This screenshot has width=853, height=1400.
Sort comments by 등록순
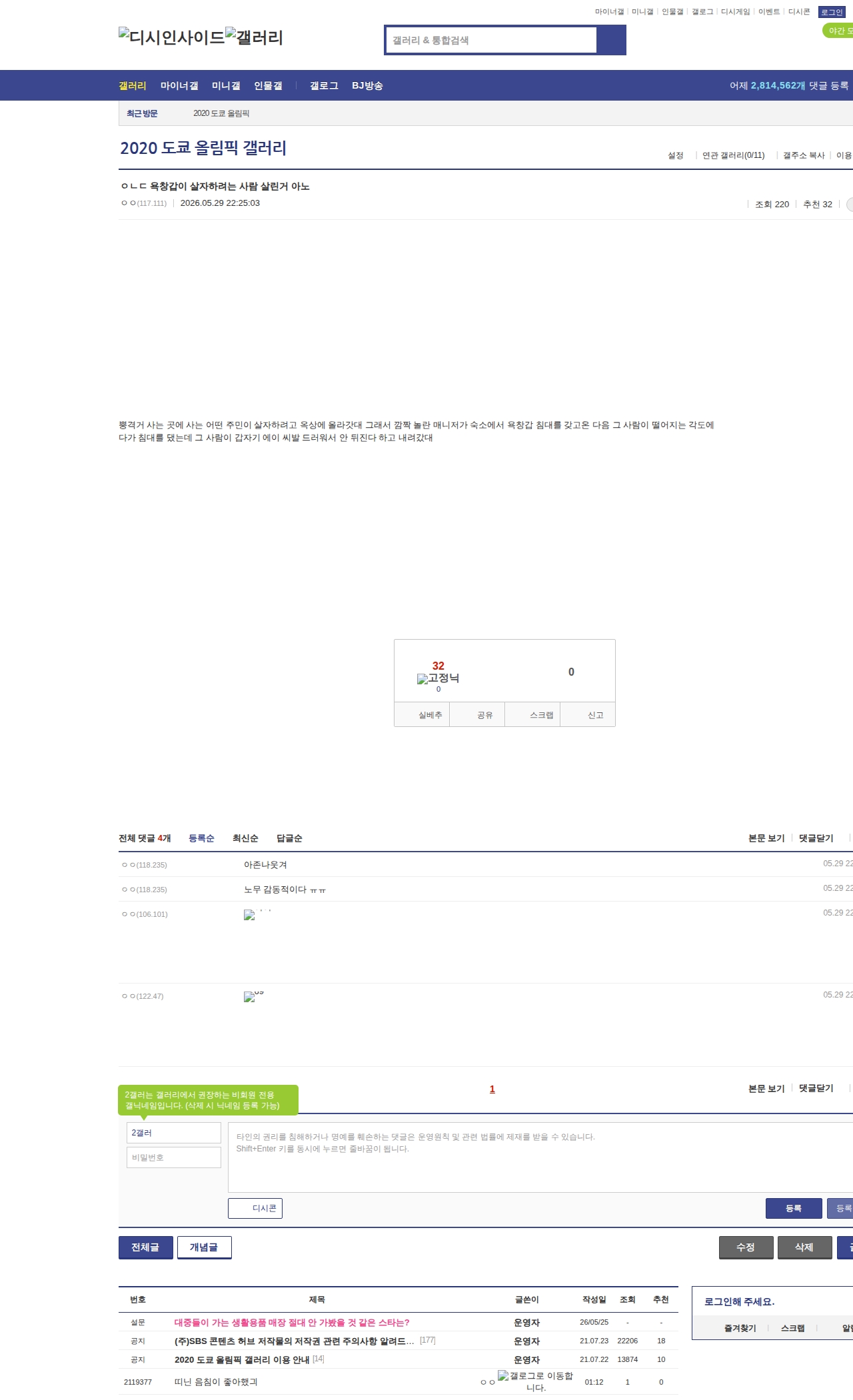pyautogui.click(x=201, y=838)
